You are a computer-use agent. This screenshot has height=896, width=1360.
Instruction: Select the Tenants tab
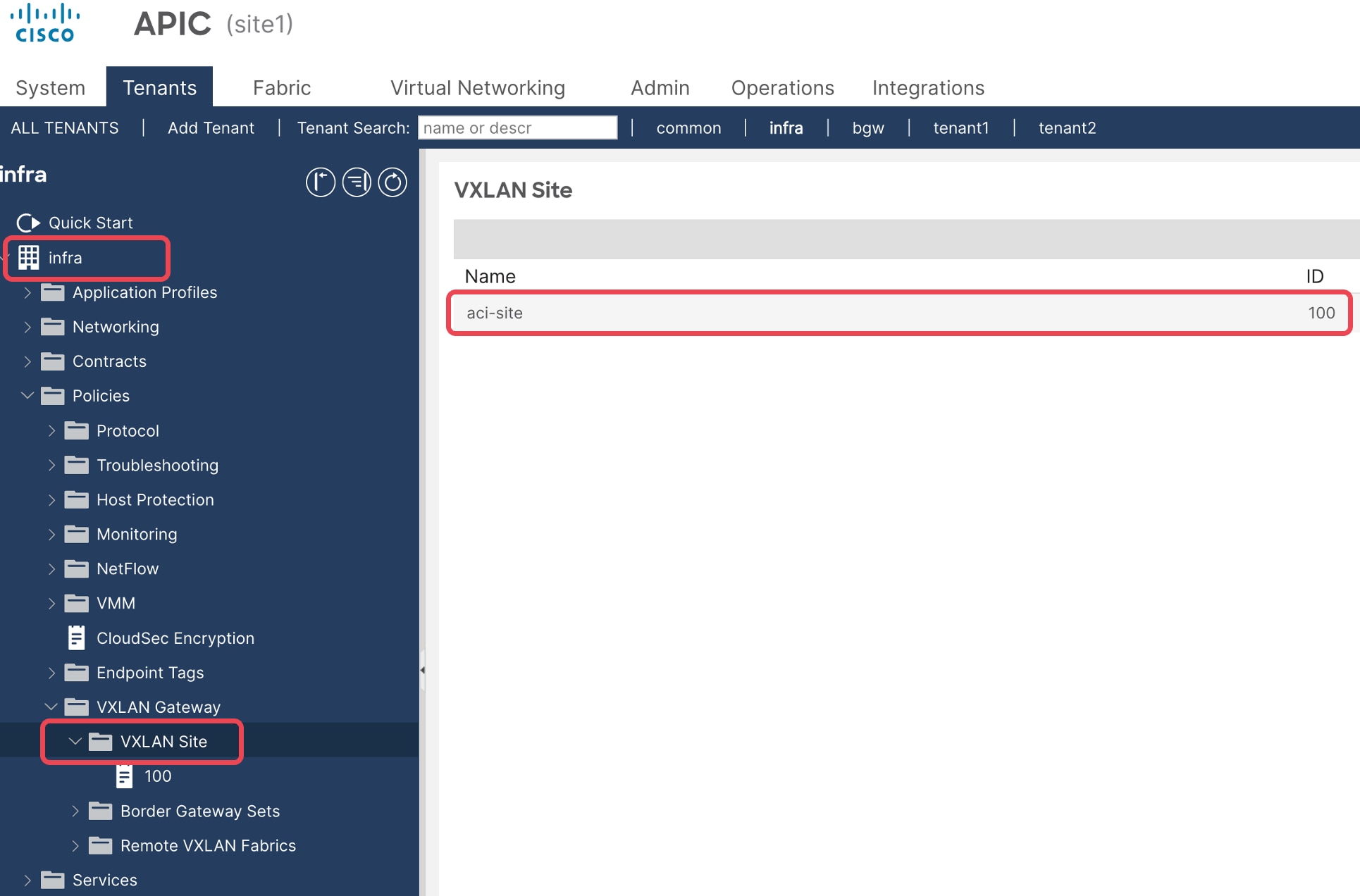tap(159, 87)
